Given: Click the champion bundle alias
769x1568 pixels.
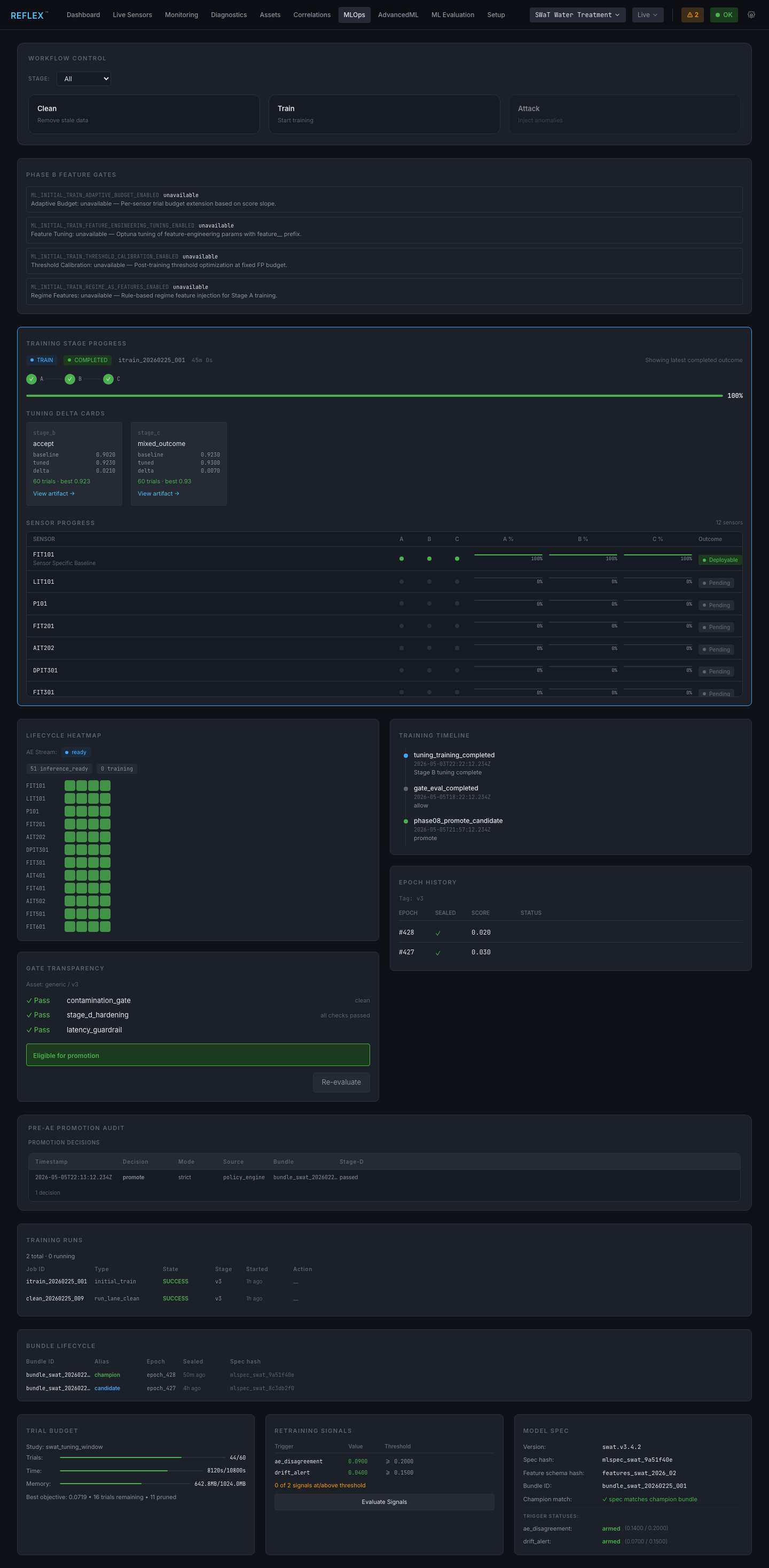Looking at the screenshot, I should pos(107,1375).
